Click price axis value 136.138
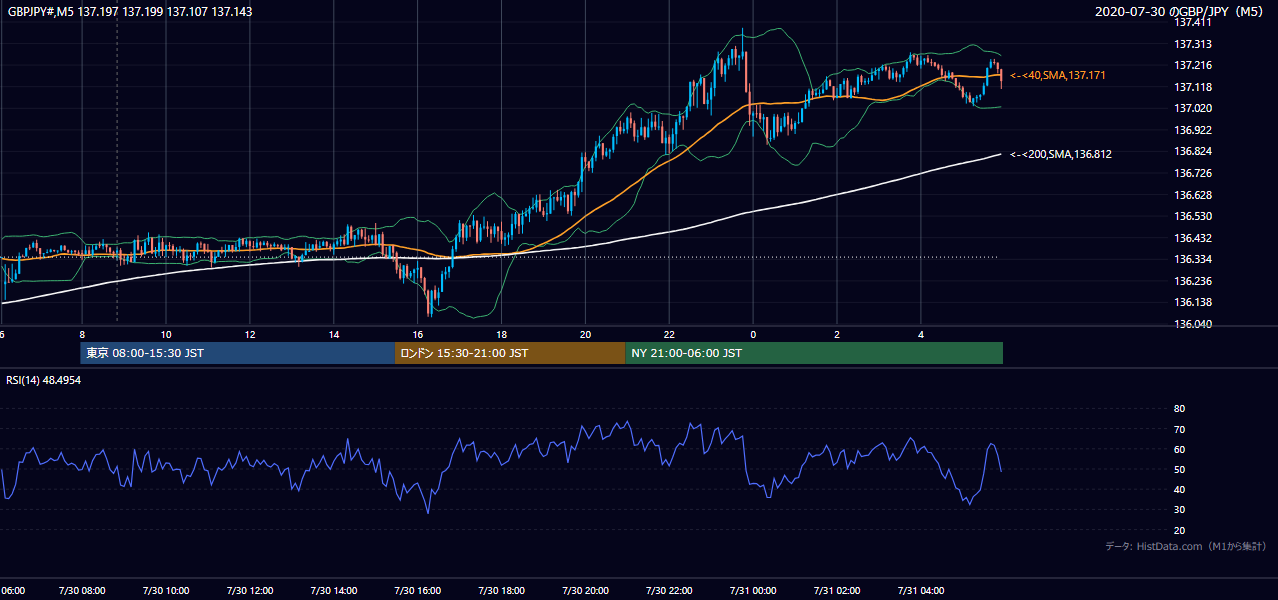The width and height of the screenshot is (1278, 600). tap(1193, 302)
